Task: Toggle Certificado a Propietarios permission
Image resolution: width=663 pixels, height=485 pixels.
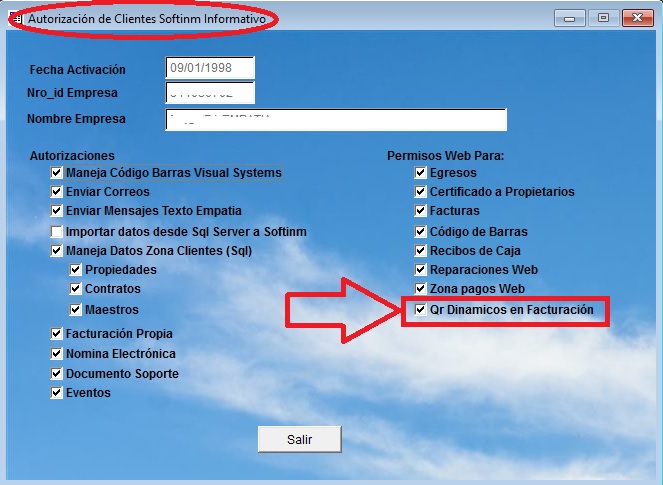Action: click(x=420, y=192)
